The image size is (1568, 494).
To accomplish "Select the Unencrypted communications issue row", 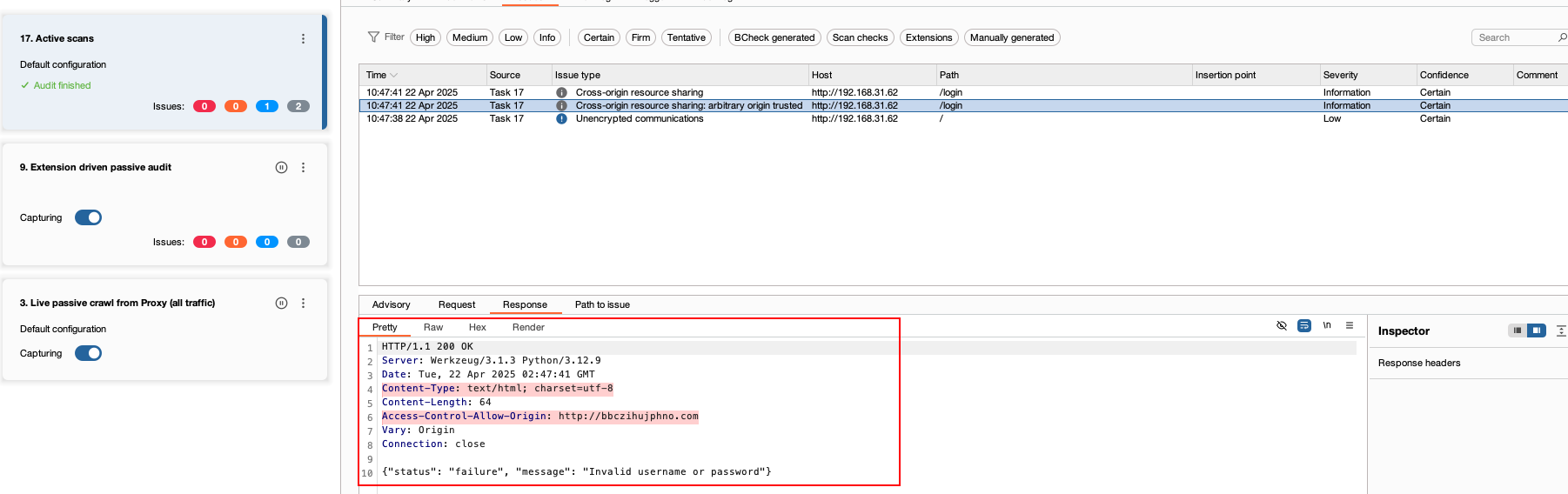I will point(963,118).
